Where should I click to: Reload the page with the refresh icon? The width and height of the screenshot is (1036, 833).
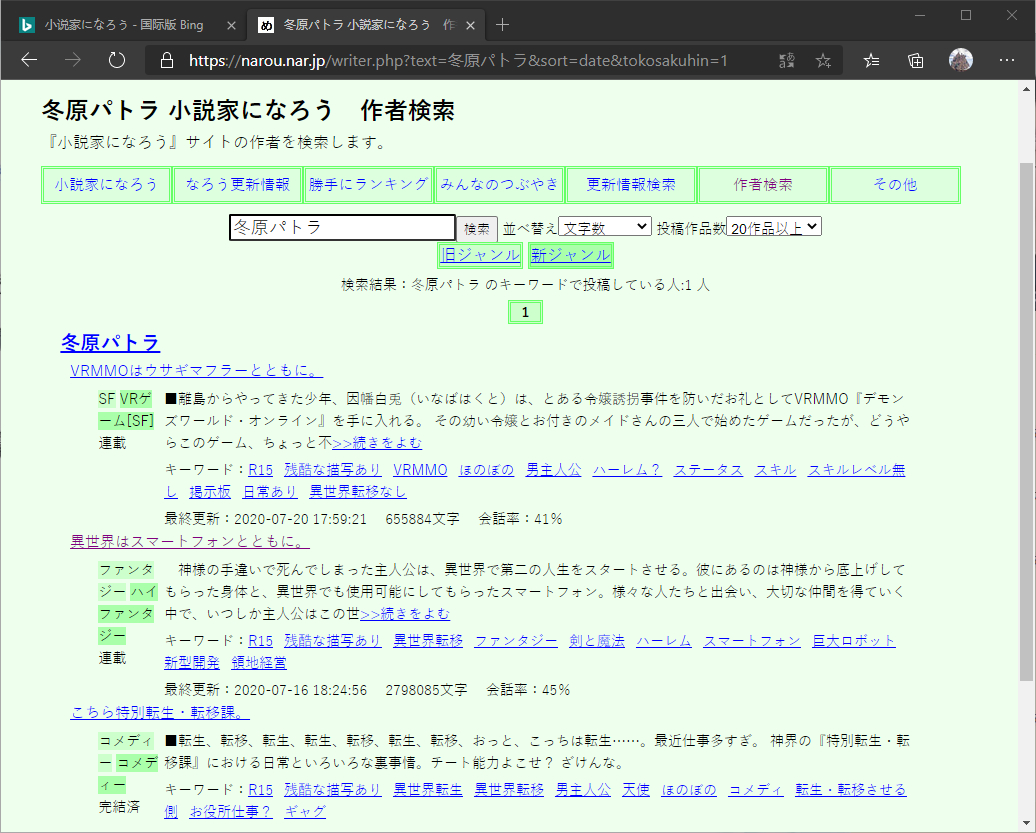pos(117,61)
